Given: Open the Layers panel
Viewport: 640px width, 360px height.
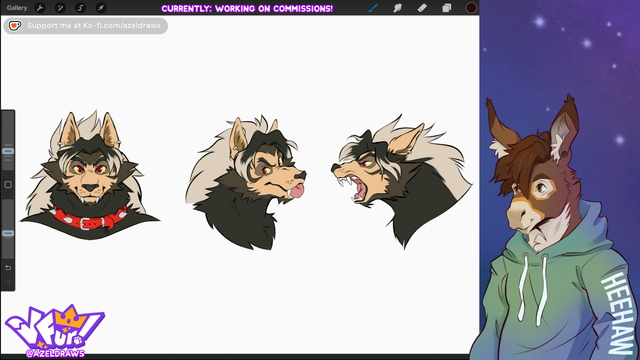Looking at the screenshot, I should pos(447,8).
